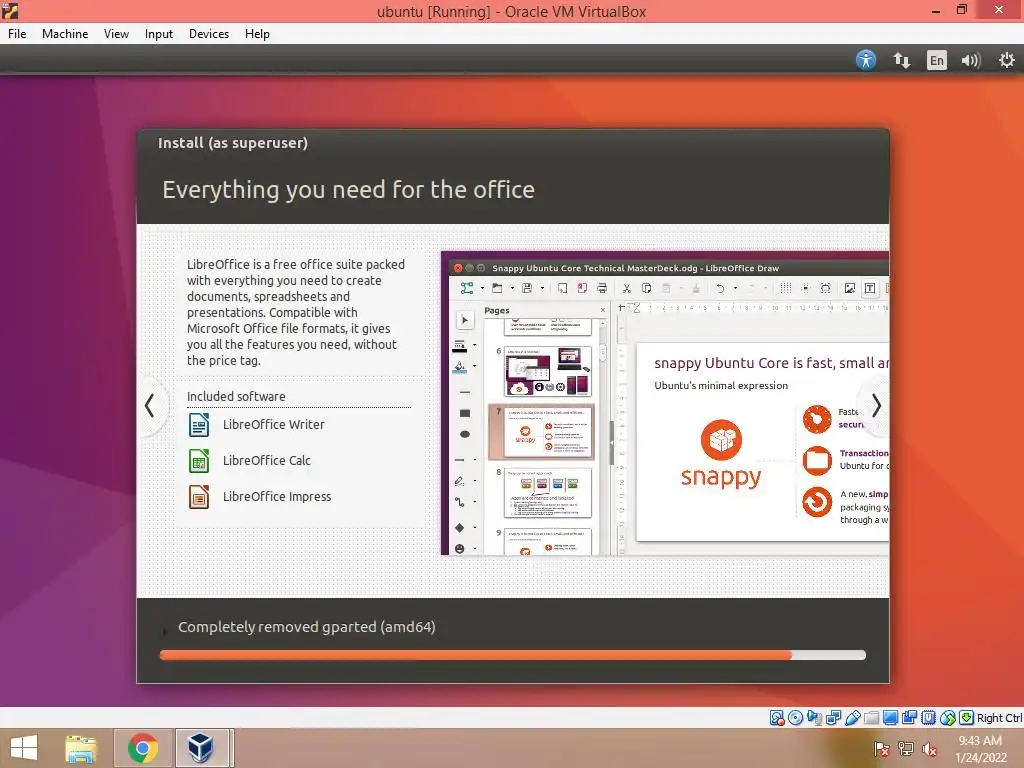
Task: Open the accessibility indicator in Ubuntu panel
Action: 865,60
